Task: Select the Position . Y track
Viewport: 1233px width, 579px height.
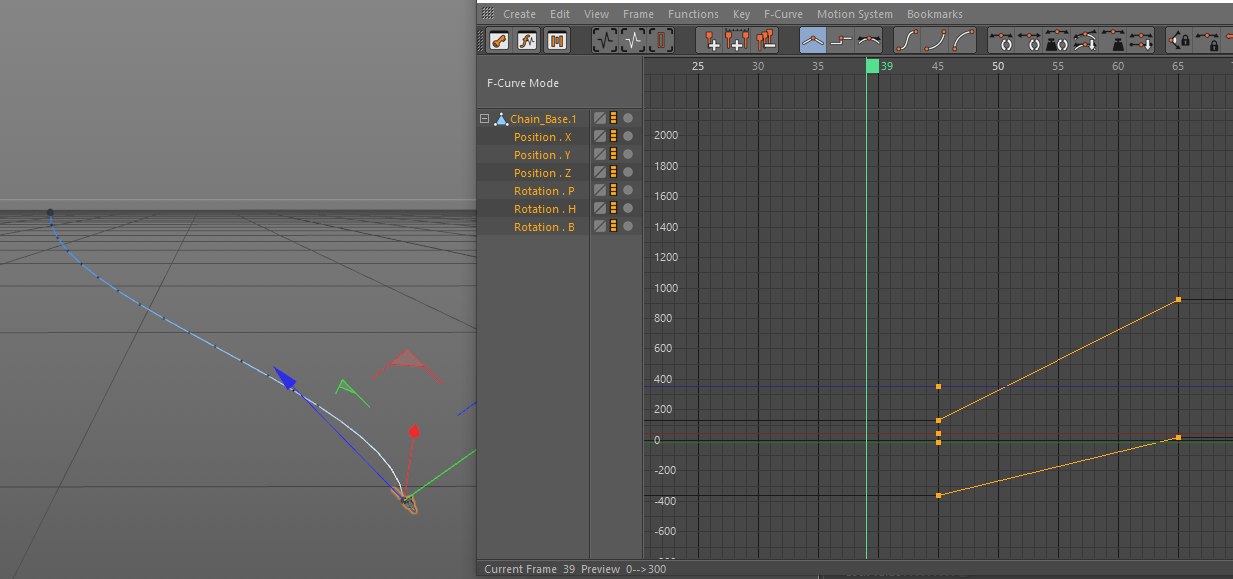Action: (x=542, y=155)
